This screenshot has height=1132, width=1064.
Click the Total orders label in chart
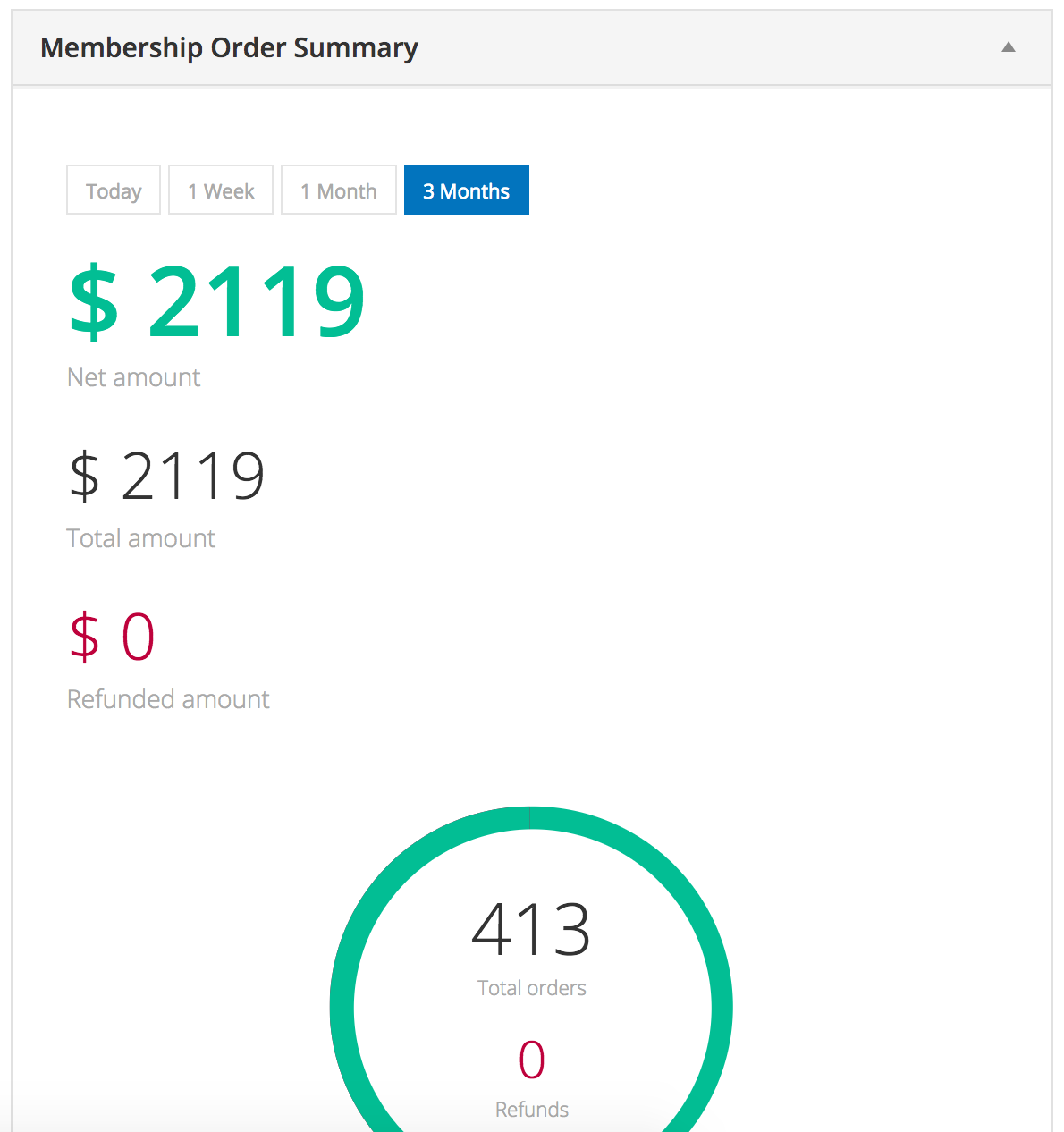[531, 988]
